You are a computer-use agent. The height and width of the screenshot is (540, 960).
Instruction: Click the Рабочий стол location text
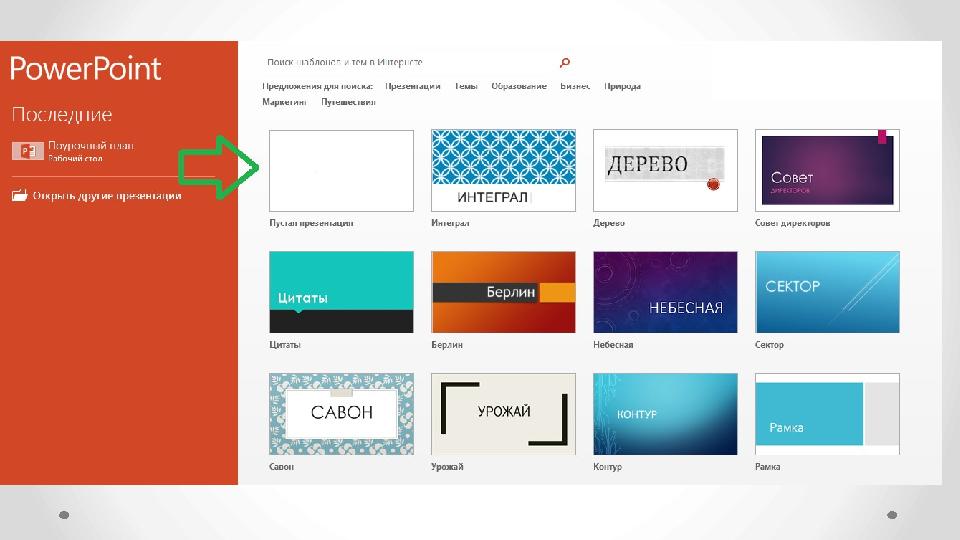75,158
